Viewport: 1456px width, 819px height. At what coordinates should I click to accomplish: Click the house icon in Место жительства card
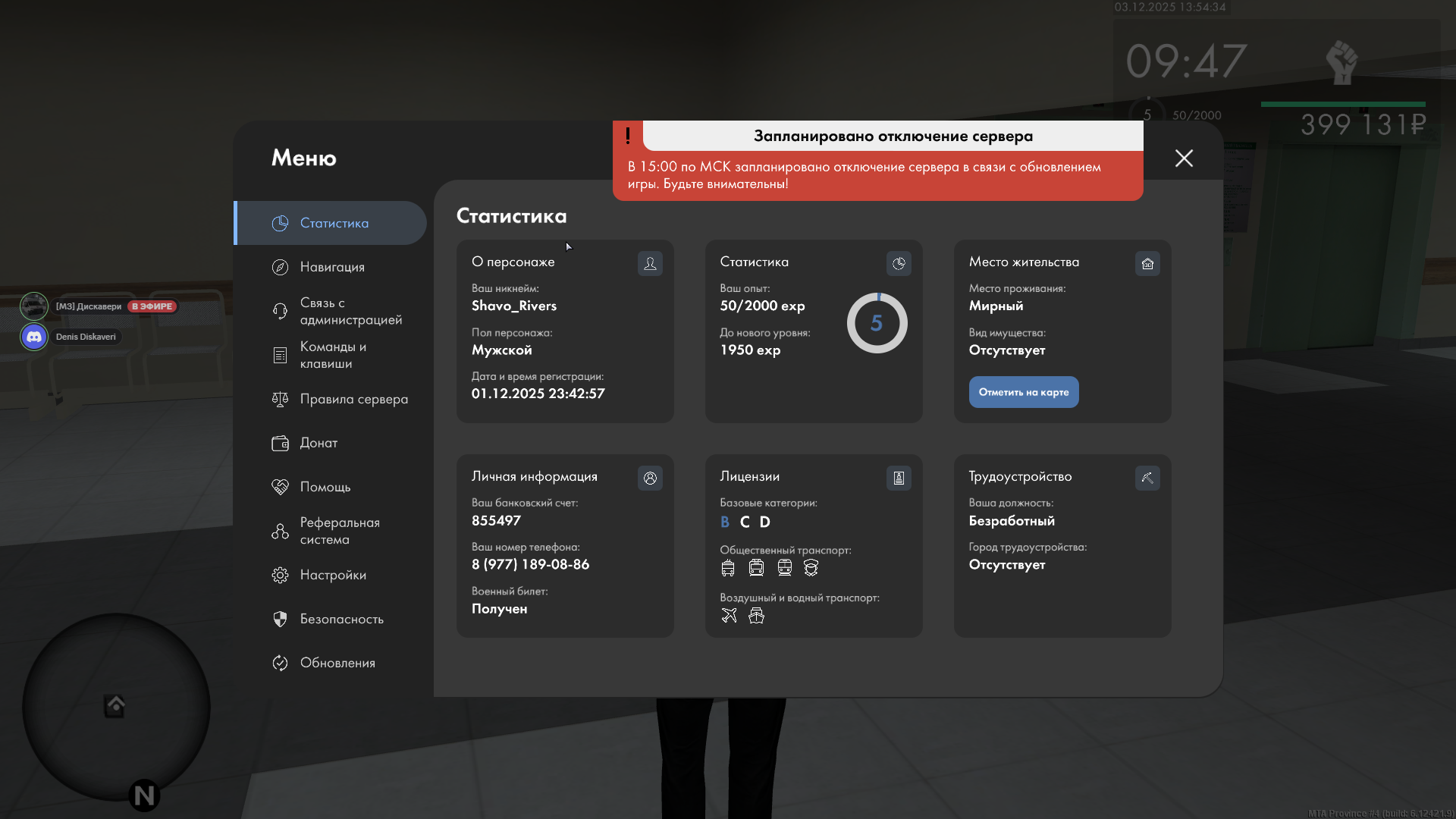[x=1147, y=263]
